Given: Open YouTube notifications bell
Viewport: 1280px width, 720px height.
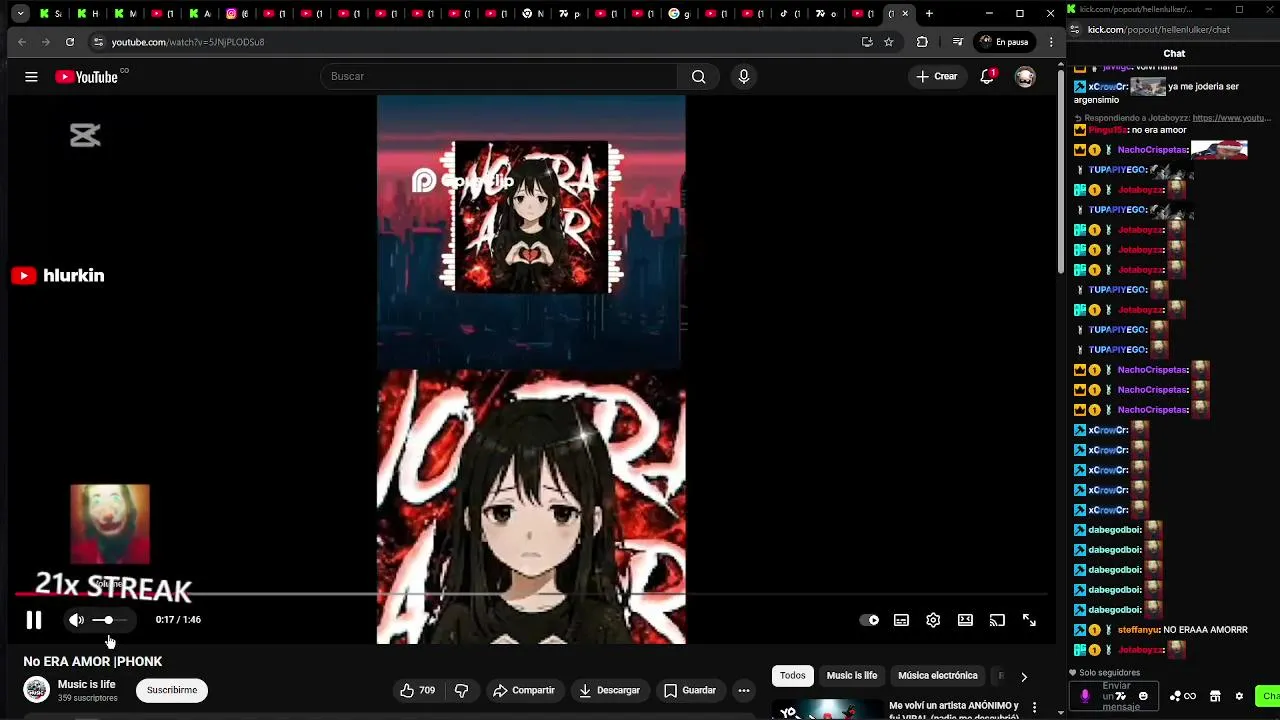Looking at the screenshot, I should (x=987, y=77).
